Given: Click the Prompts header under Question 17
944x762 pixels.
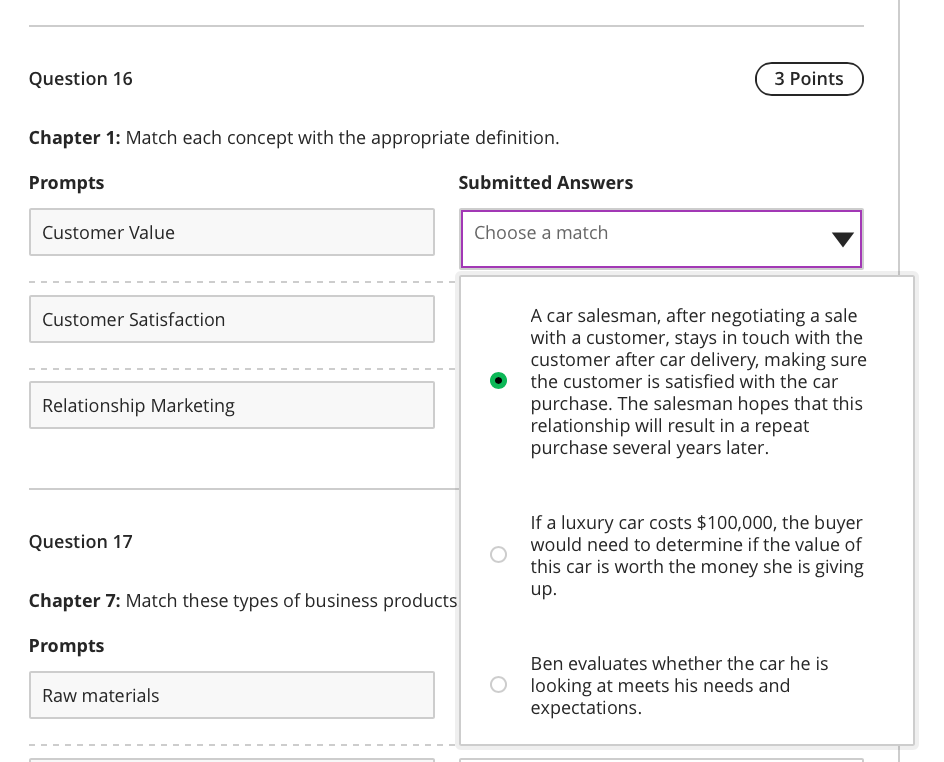Looking at the screenshot, I should pos(67,646).
